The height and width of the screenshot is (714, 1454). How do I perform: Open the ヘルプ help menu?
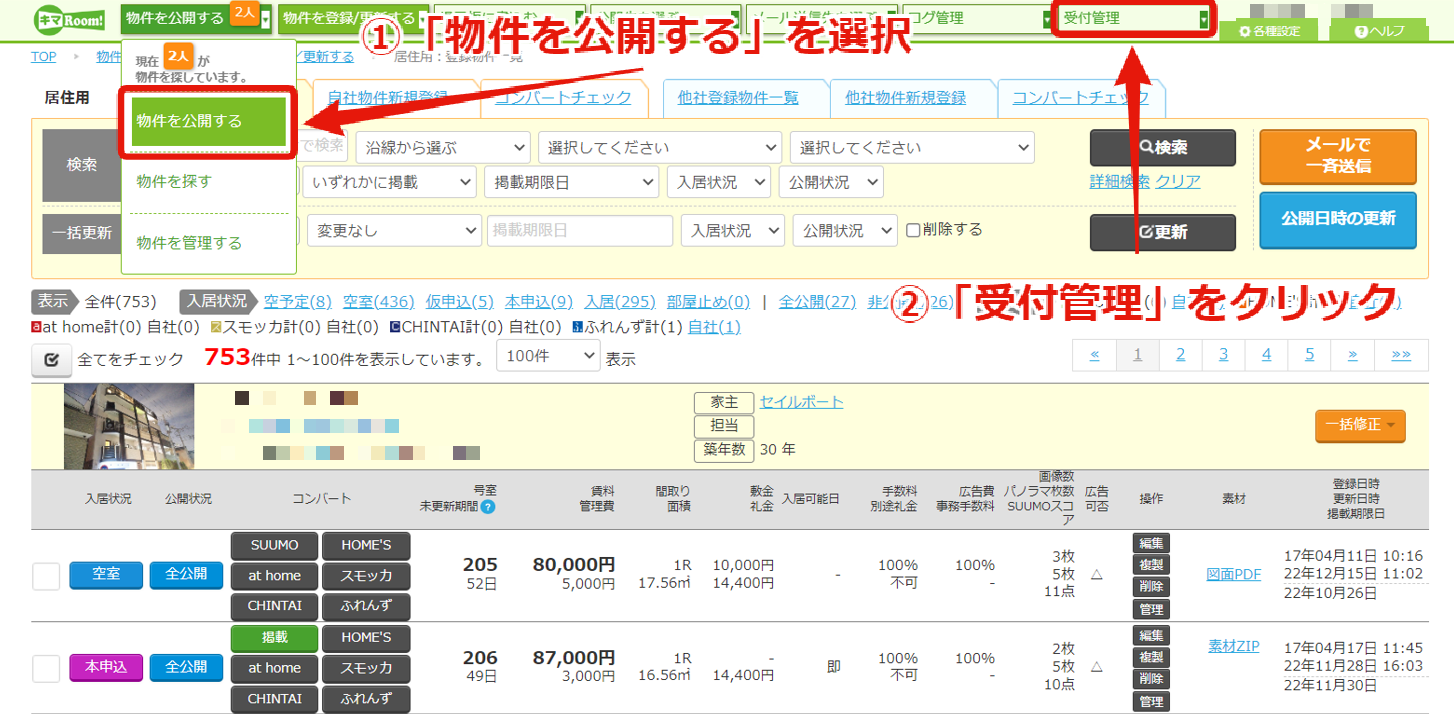point(1379,31)
